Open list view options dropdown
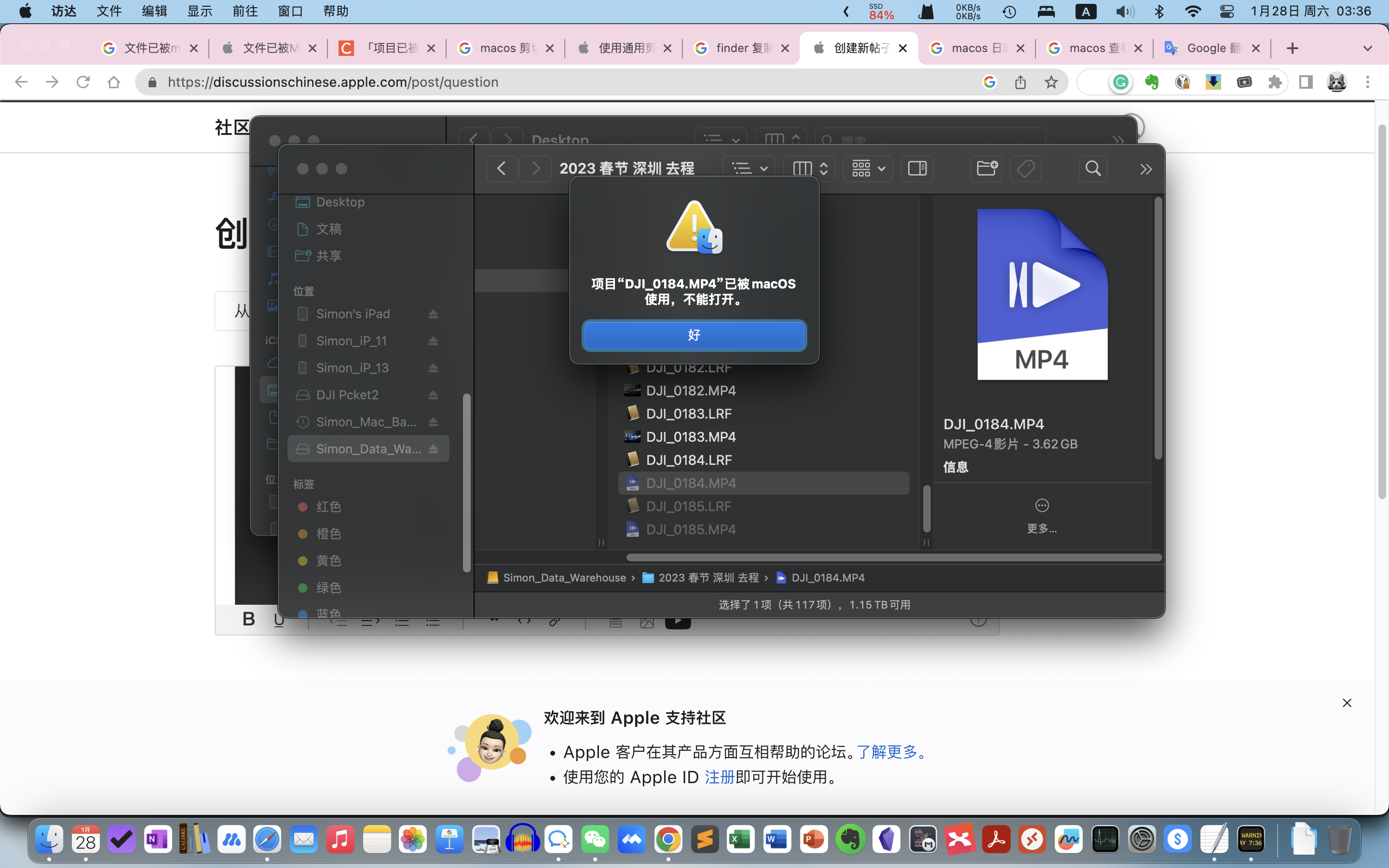Viewport: 1389px width, 868px height. (749, 169)
